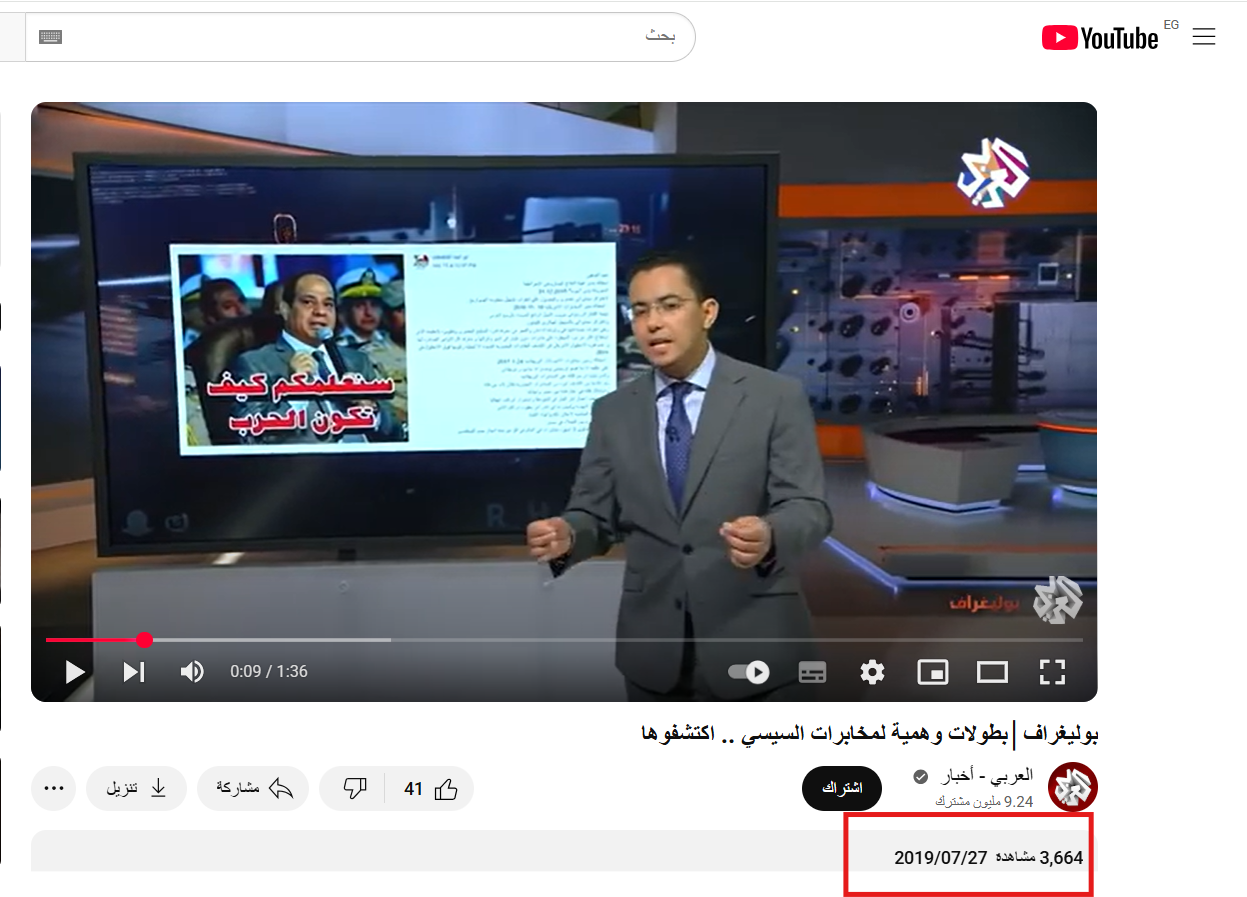Click the YouTube logo

pos(1100,37)
